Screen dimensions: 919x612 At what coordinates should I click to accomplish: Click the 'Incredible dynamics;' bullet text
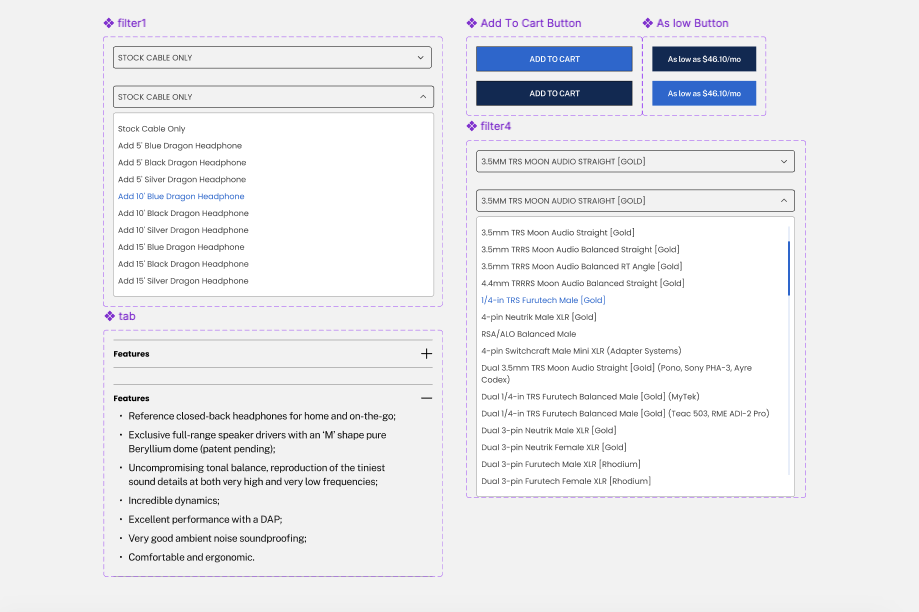[174, 501]
